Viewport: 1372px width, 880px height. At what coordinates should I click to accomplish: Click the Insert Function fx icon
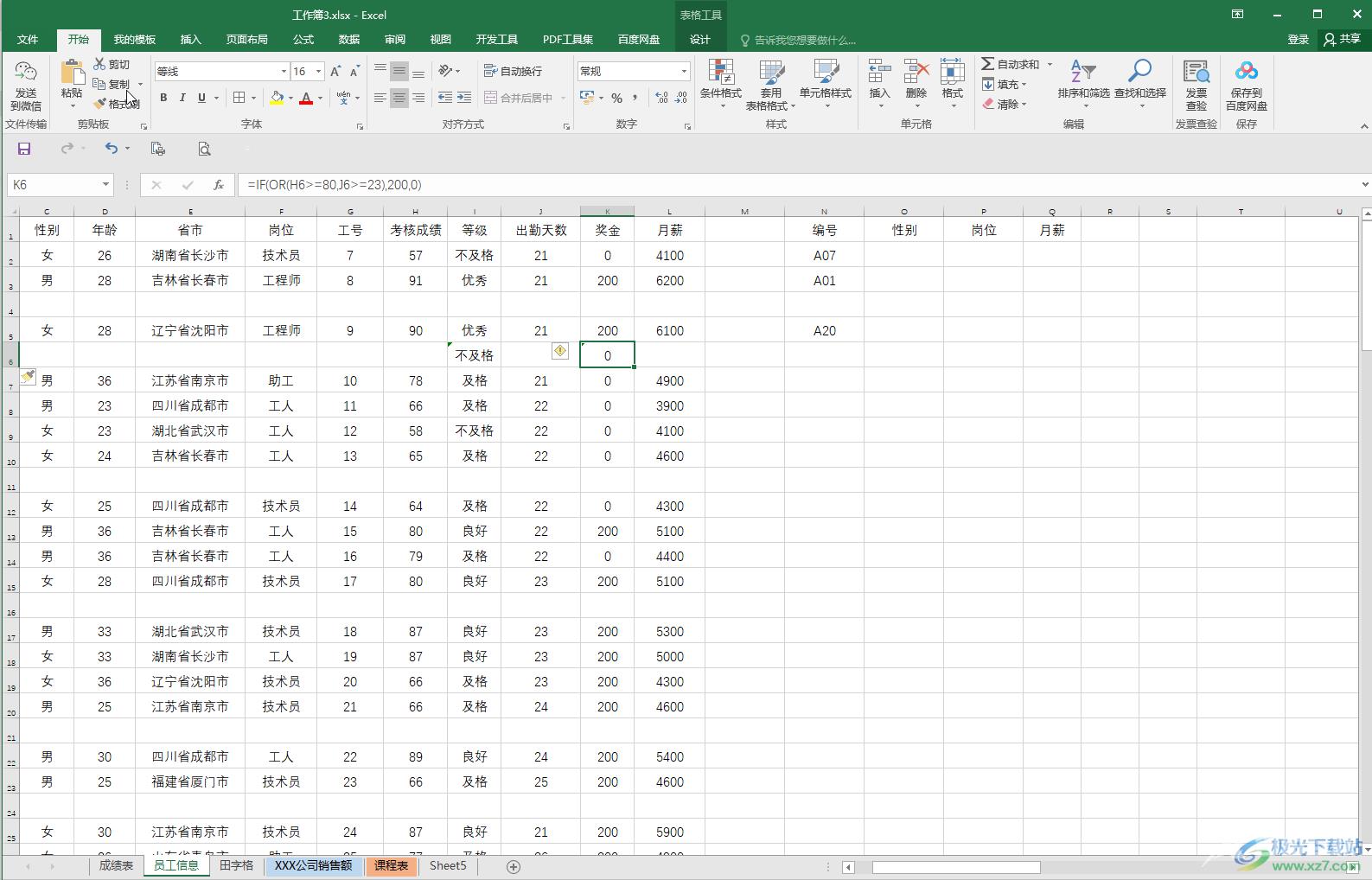[x=219, y=184]
